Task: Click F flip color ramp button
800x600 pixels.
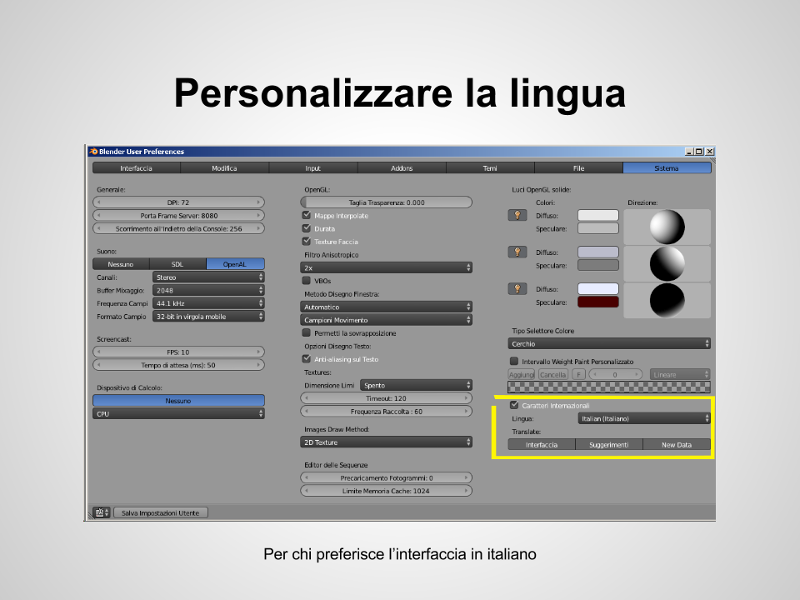Action: pos(579,374)
